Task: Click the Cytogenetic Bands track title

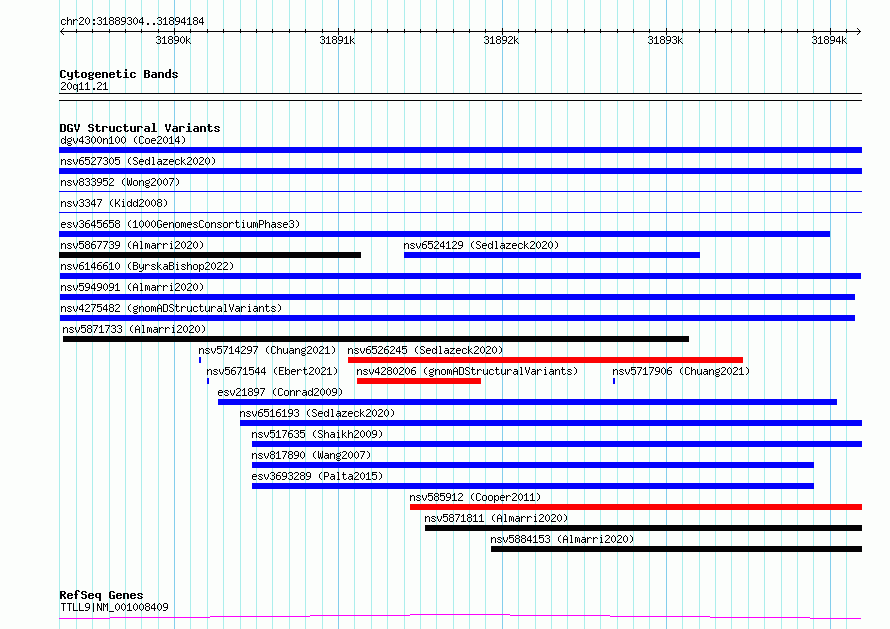Action: pyautogui.click(x=119, y=74)
